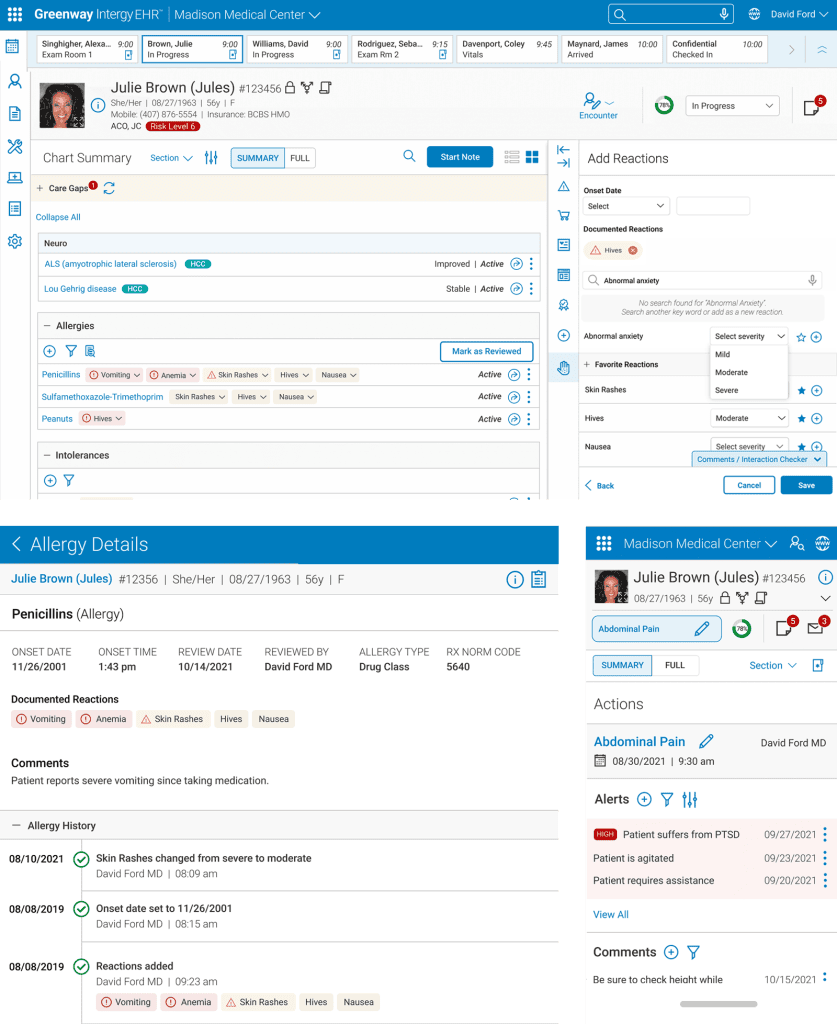Click the clipboard icon in Allergy Details header
The height and width of the screenshot is (1024, 837).
pos(539,579)
